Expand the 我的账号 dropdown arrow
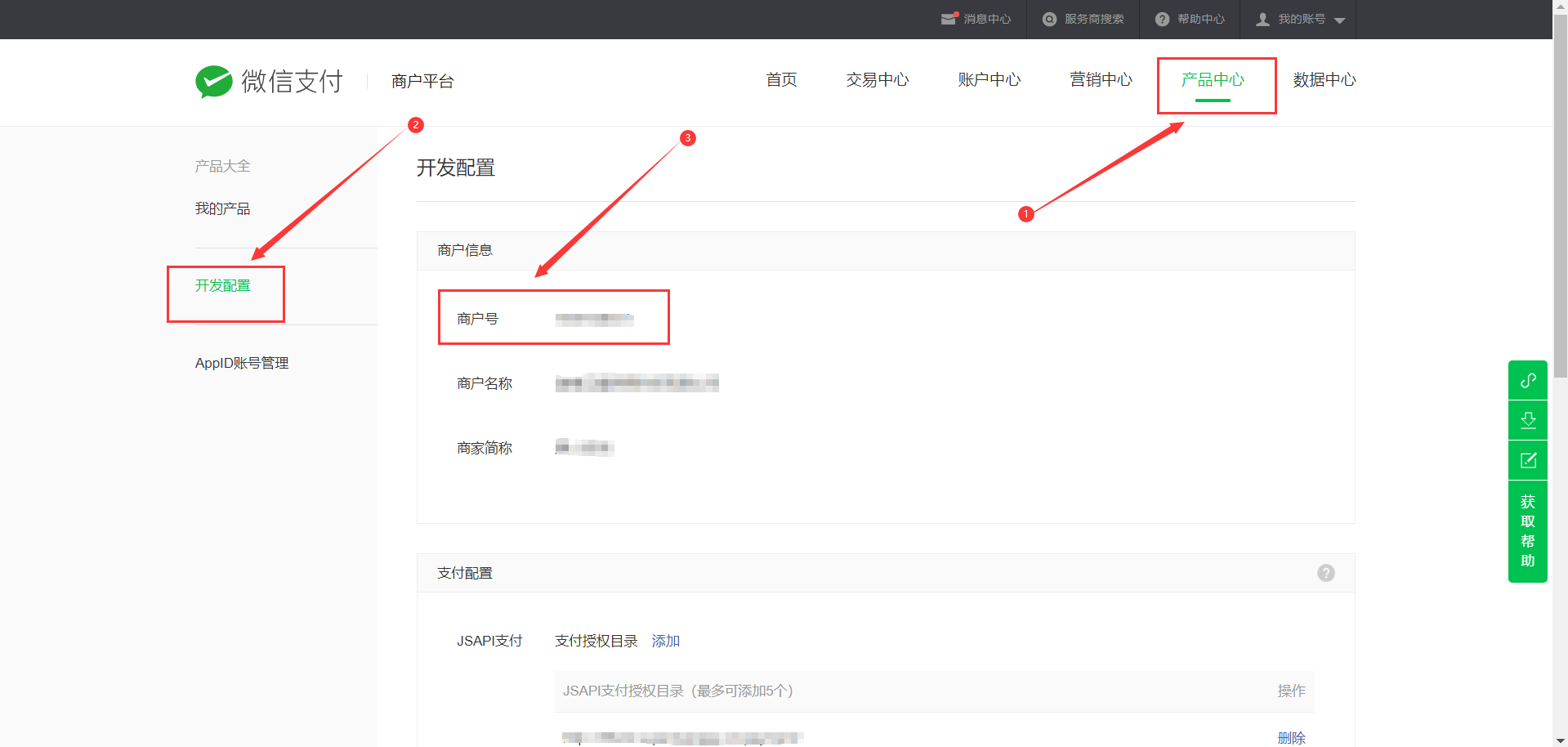The width and height of the screenshot is (1568, 747). click(x=1340, y=20)
